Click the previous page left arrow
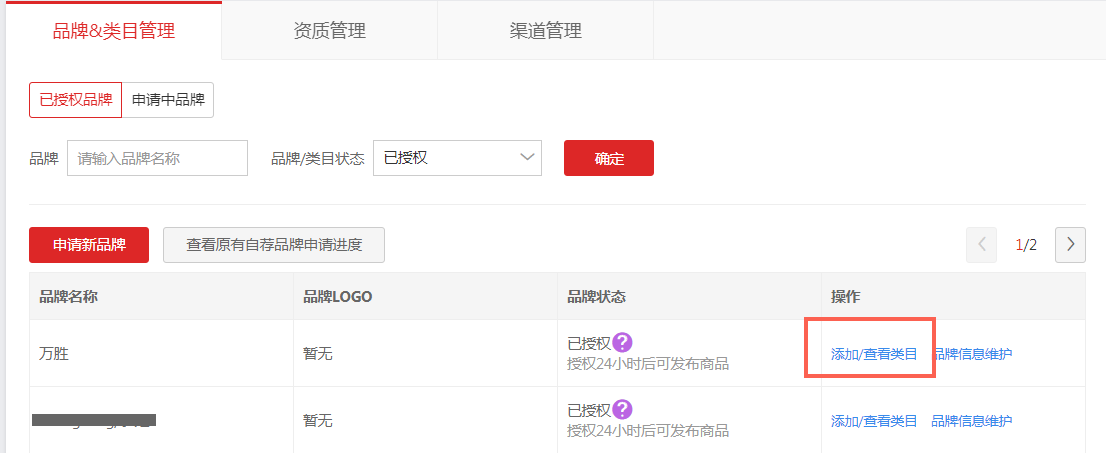This screenshot has width=1106, height=453. (981, 245)
